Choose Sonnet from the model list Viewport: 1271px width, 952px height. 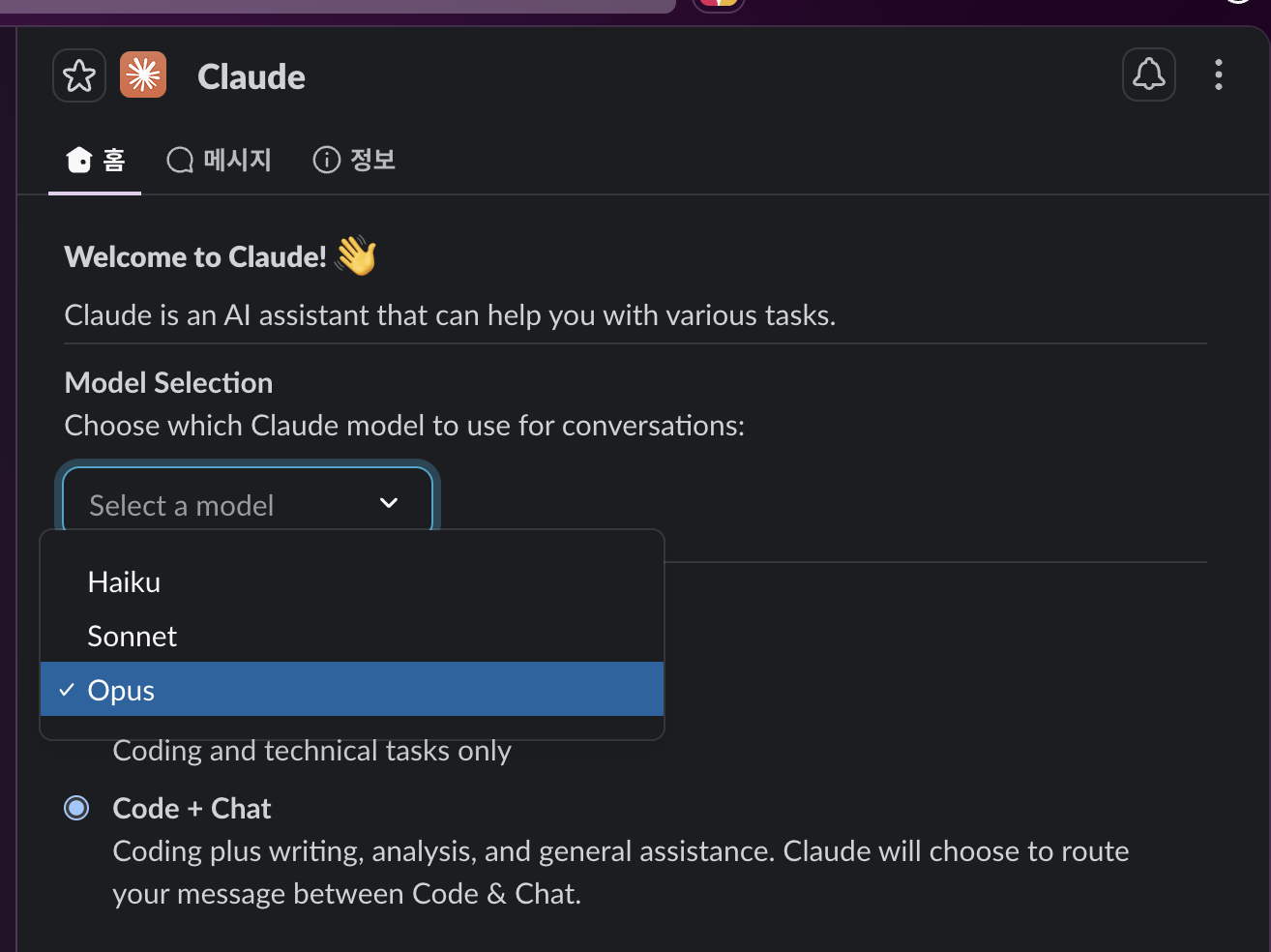pos(352,637)
